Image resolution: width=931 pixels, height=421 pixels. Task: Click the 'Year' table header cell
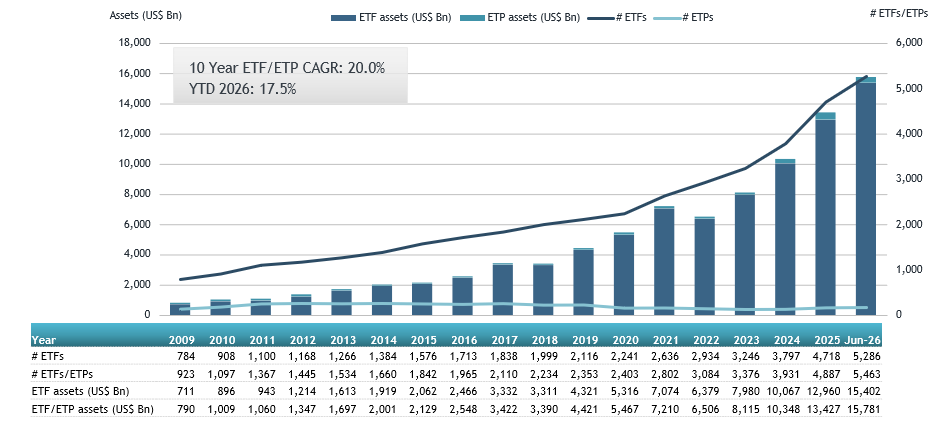[x=44, y=341]
